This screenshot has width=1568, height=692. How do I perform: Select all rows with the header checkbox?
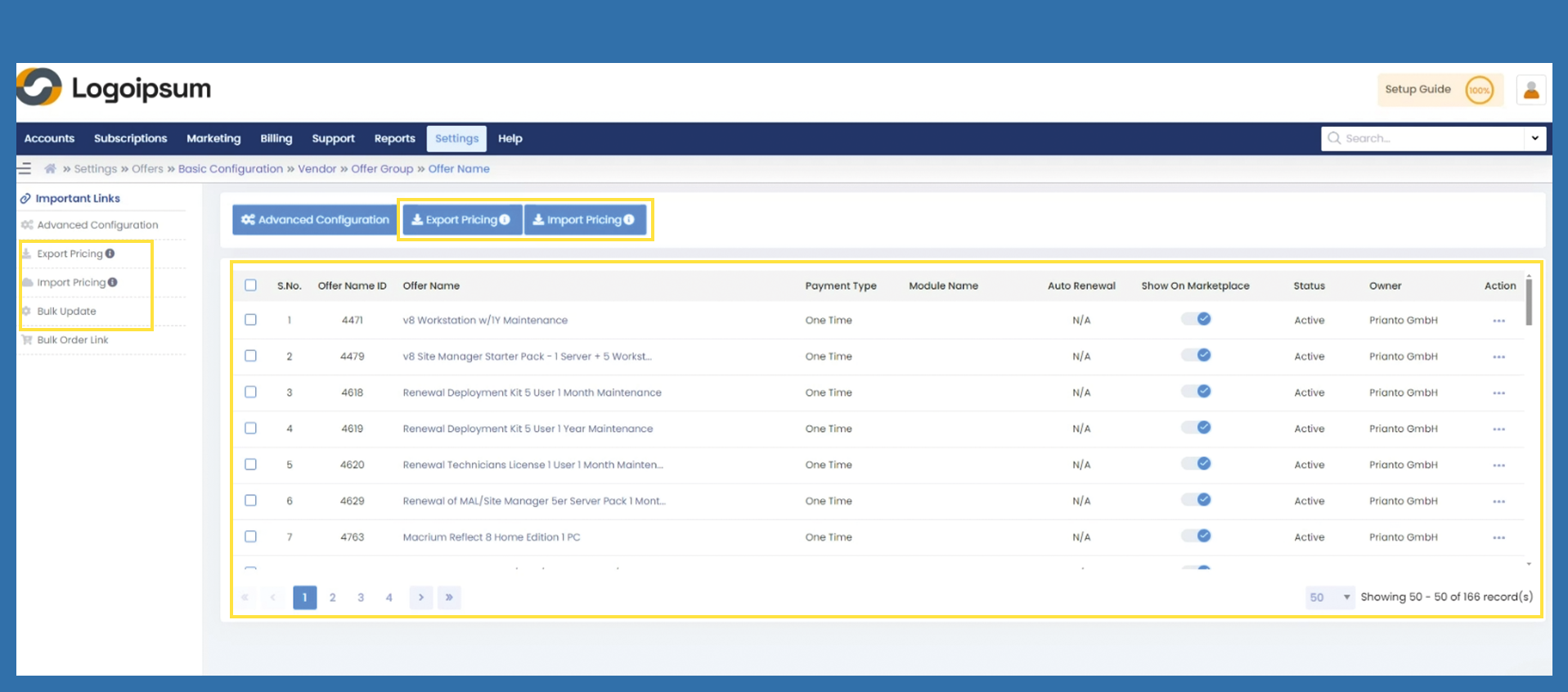coord(251,285)
